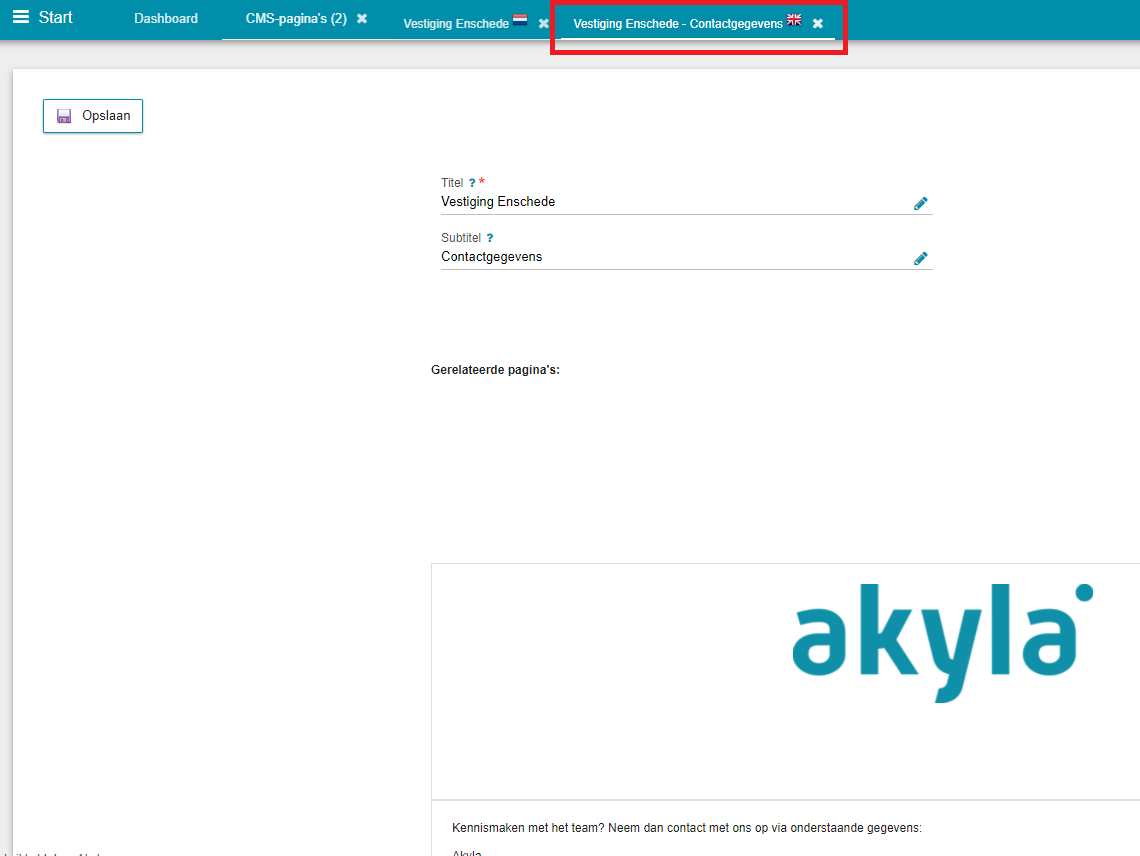
Task: Click the floppy disk save icon
Action: (x=64, y=116)
